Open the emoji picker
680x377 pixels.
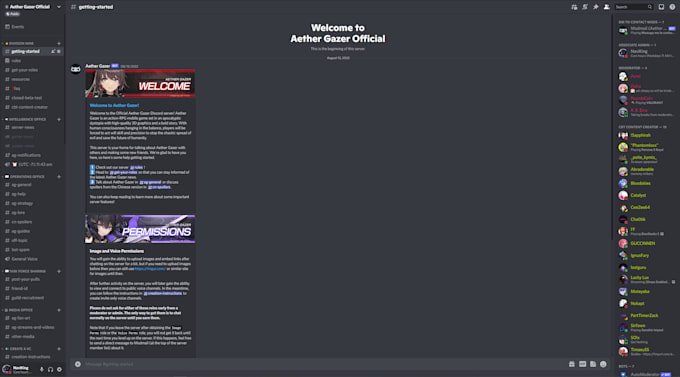pyautogui.click(x=603, y=364)
